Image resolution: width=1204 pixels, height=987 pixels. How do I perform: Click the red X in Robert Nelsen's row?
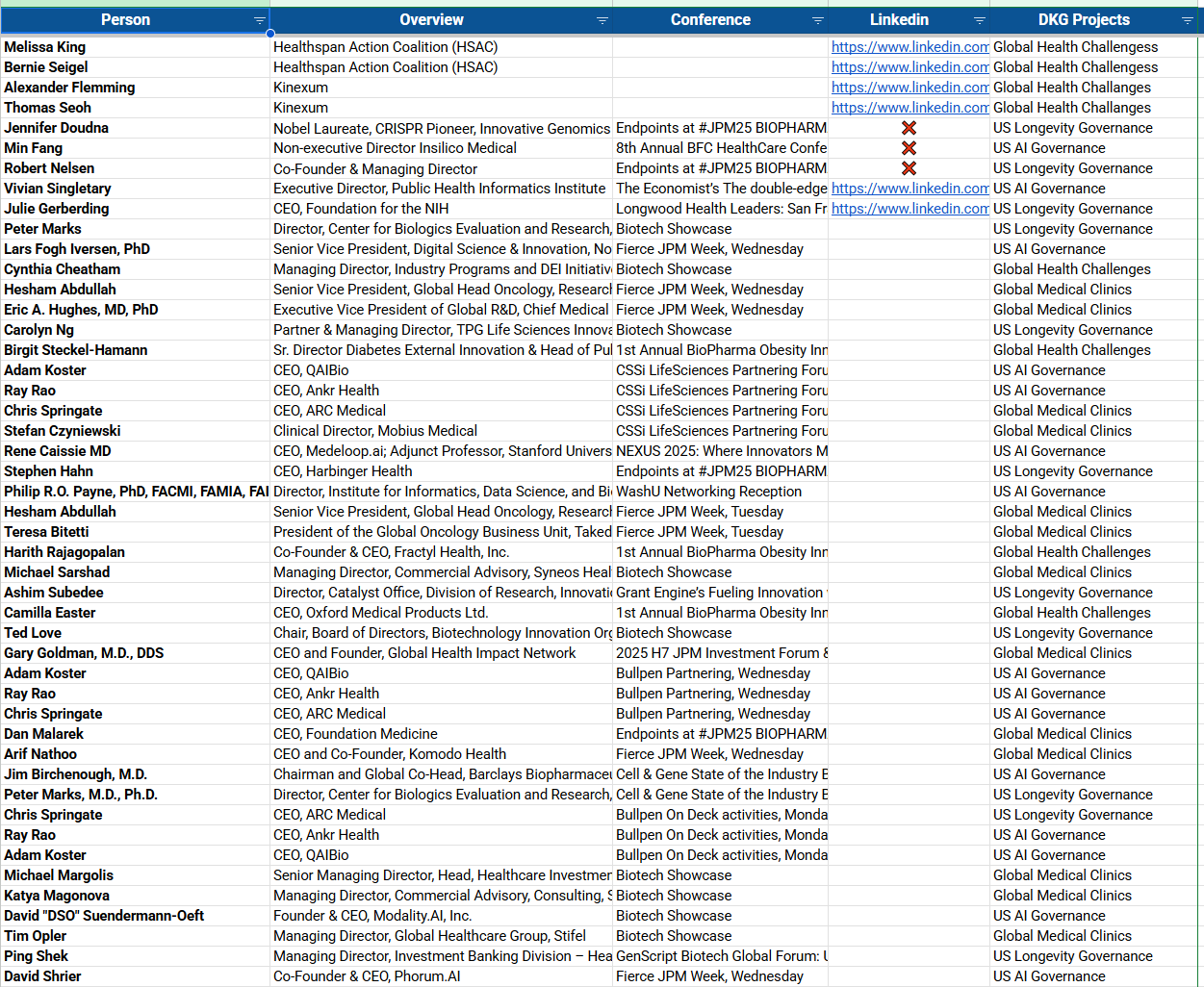click(908, 168)
